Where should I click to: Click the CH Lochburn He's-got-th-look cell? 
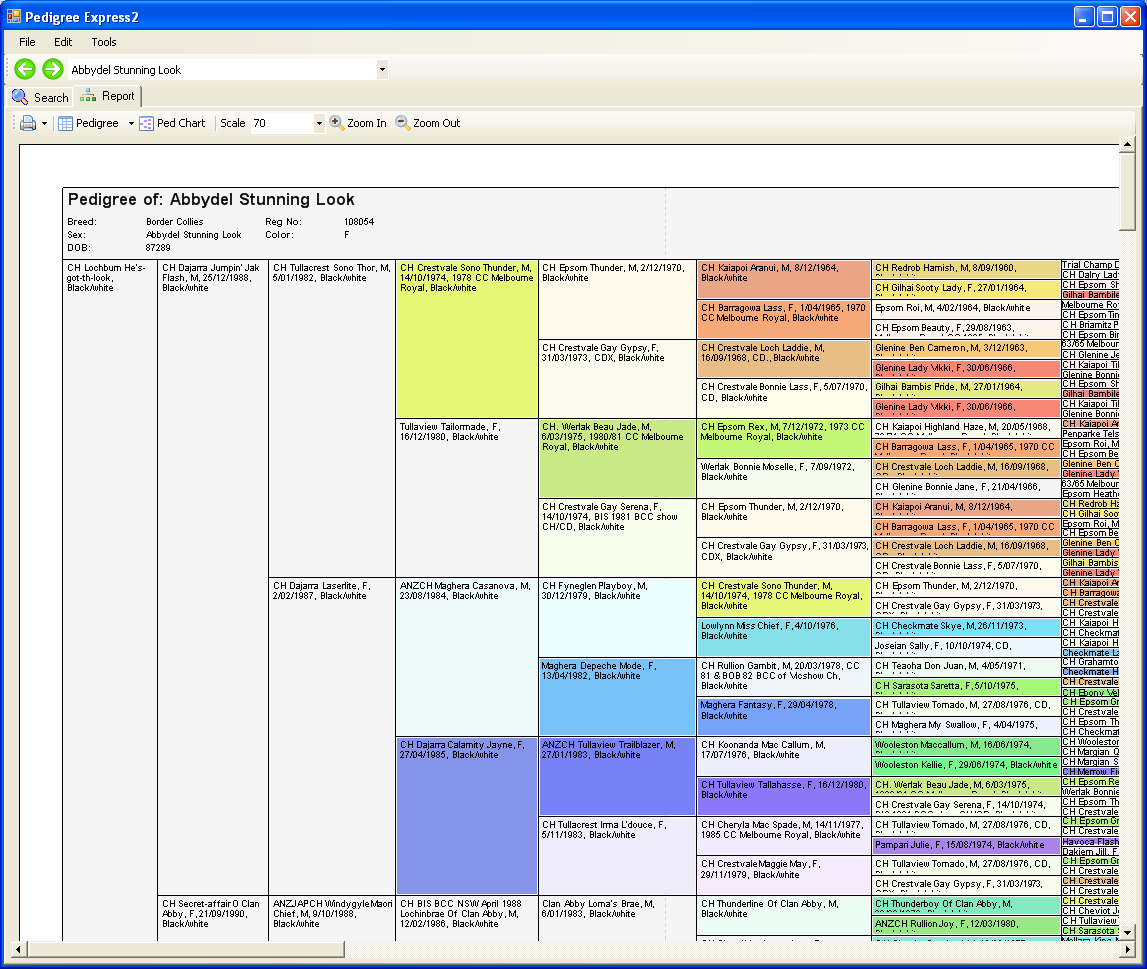point(110,600)
